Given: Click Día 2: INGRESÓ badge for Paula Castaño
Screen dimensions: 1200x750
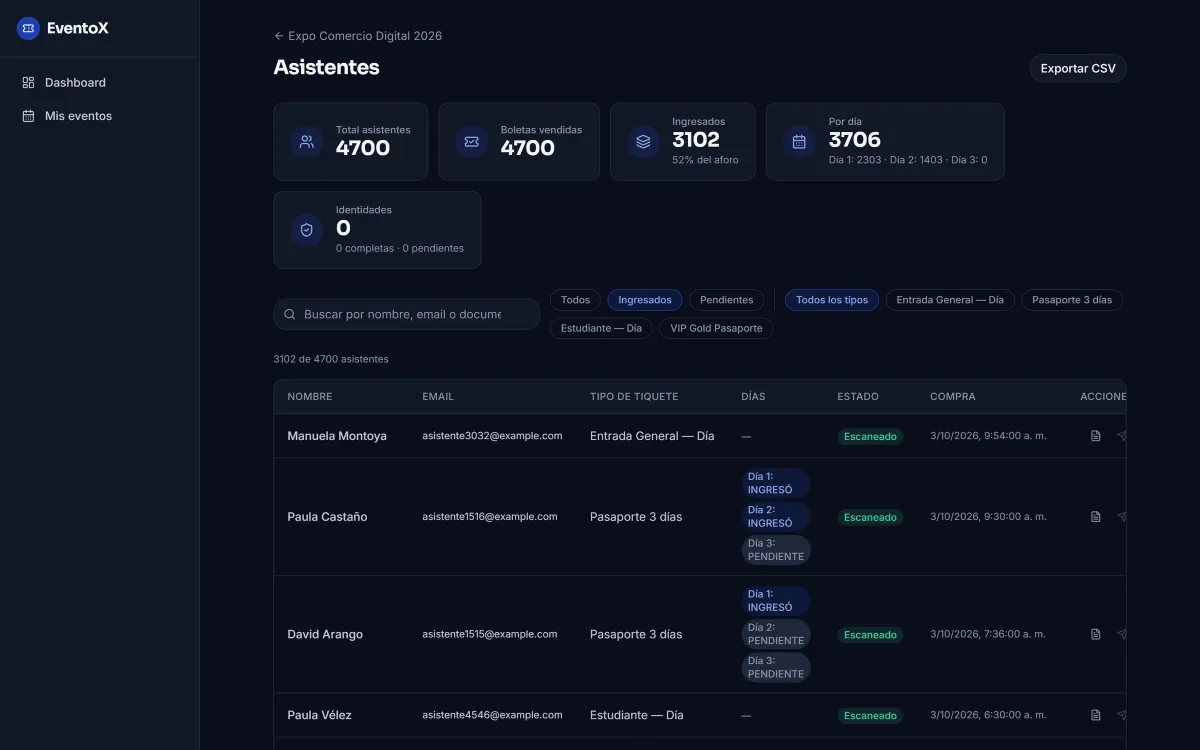Looking at the screenshot, I should tap(776, 517).
